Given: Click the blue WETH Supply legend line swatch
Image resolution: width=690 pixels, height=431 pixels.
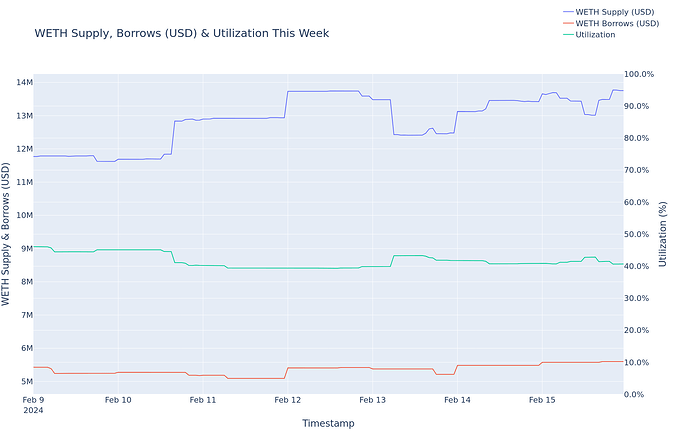Looking at the screenshot, I should 568,12.
